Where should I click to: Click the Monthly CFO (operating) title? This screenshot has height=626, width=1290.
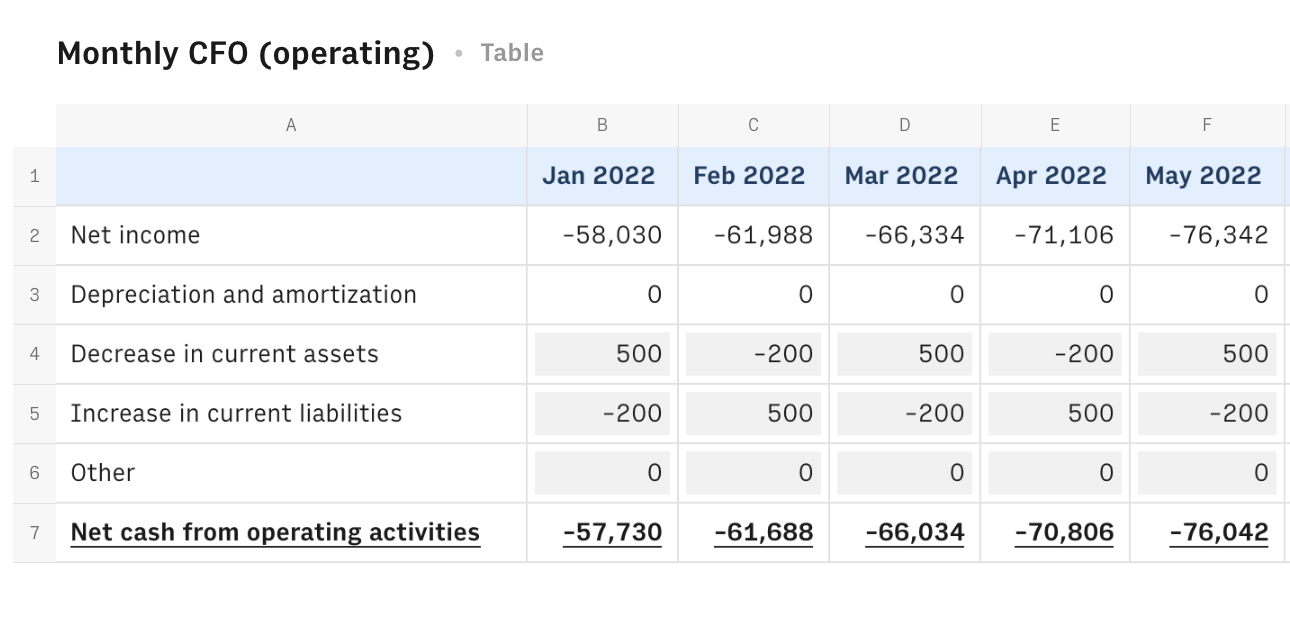245,53
